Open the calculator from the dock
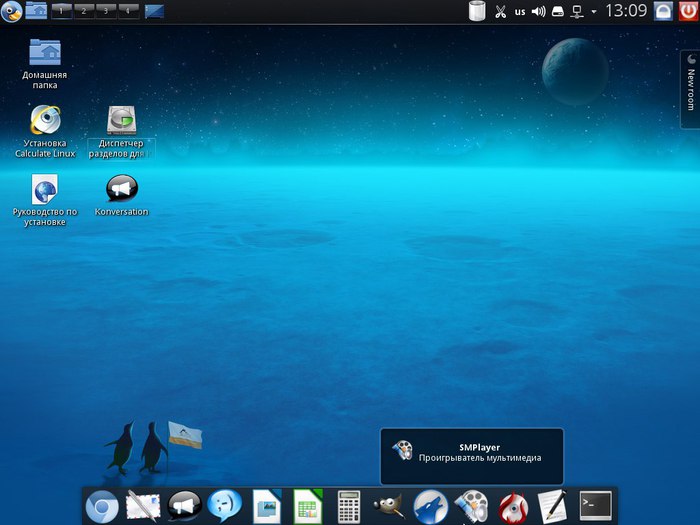Viewport: 700px width, 525px height. [x=349, y=506]
